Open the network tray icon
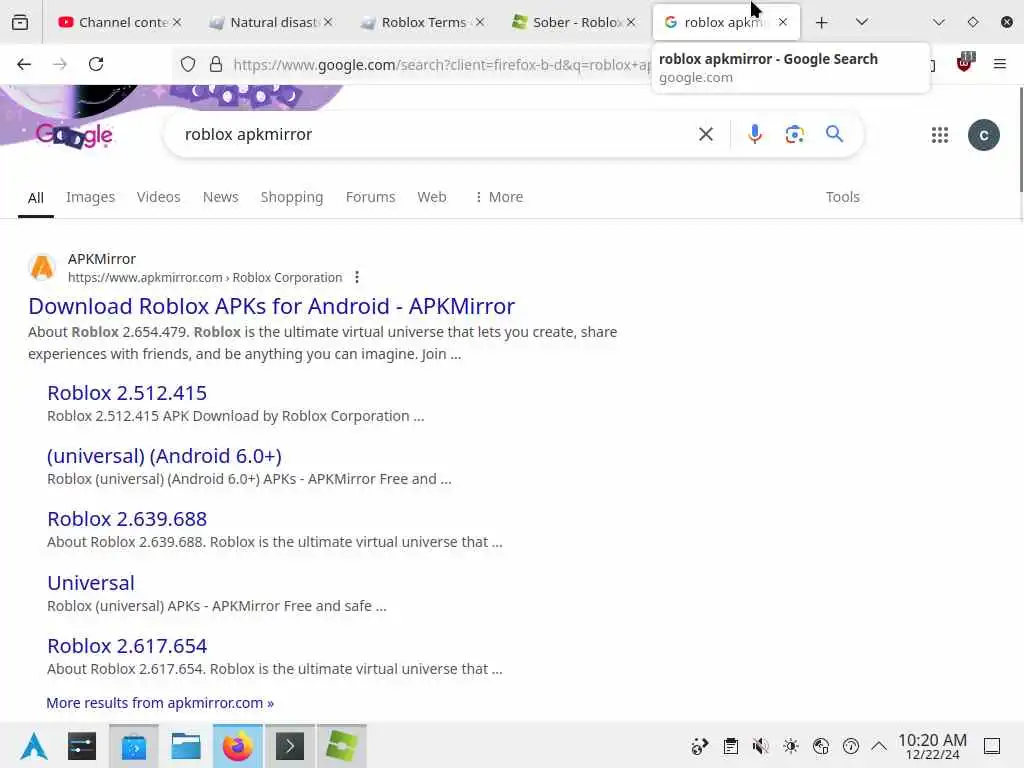 [x=821, y=746]
